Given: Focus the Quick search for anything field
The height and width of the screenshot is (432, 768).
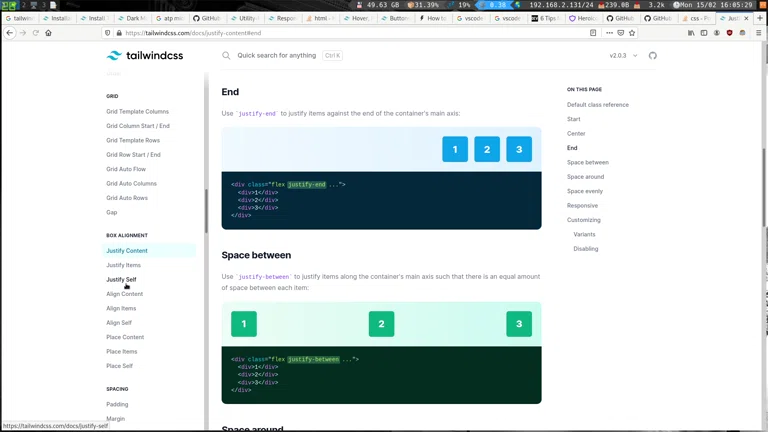Looking at the screenshot, I should [x=276, y=55].
